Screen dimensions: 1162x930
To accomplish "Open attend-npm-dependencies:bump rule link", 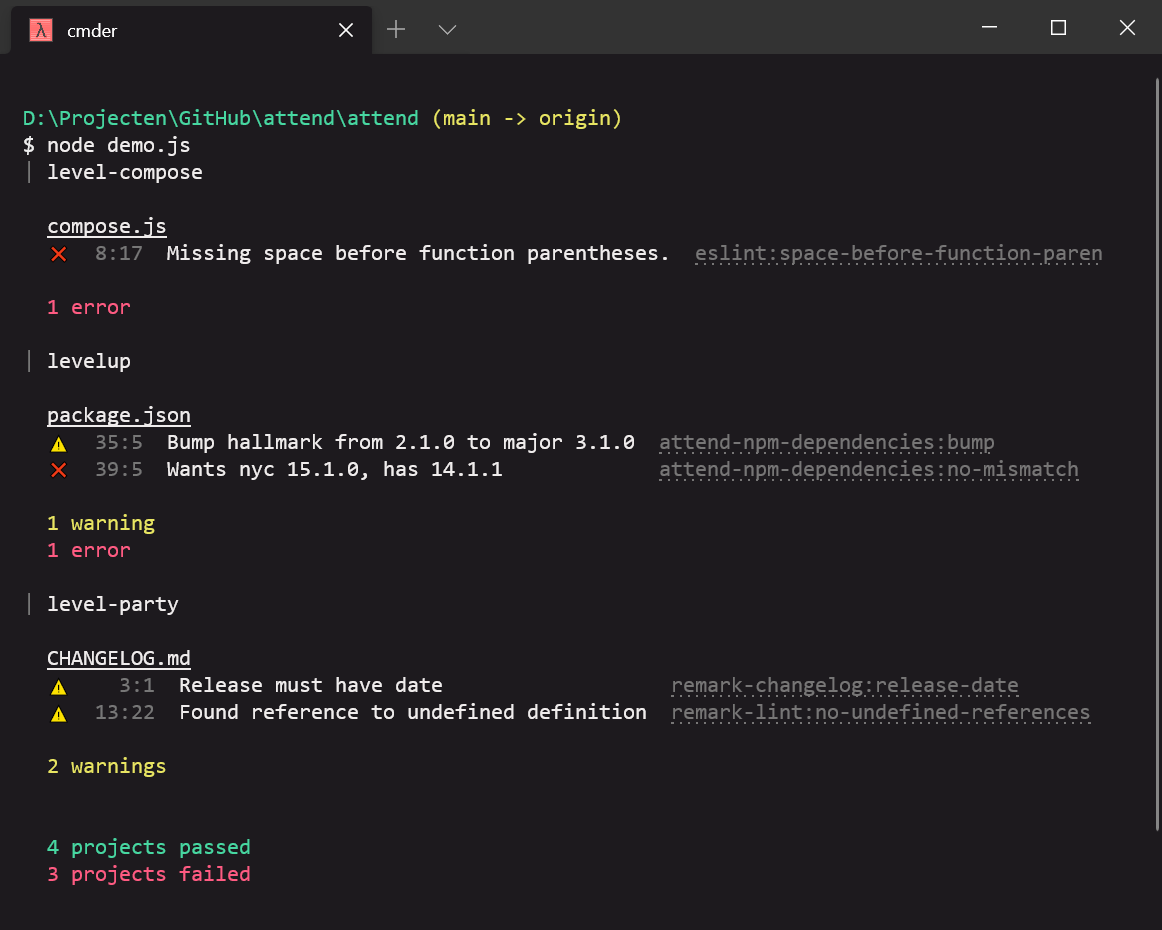I will click(826, 442).
